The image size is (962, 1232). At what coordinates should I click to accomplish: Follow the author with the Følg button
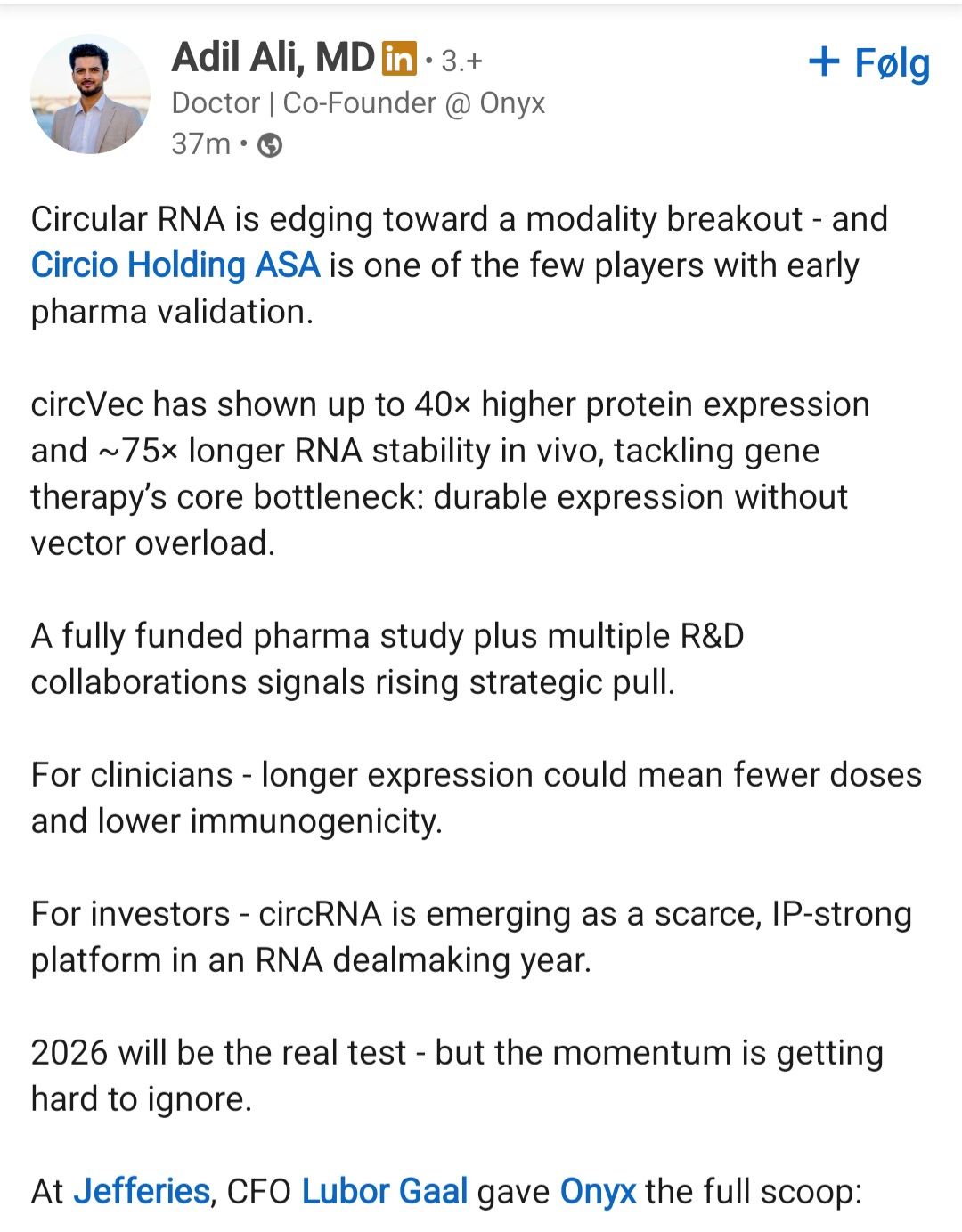pyautogui.click(x=891, y=63)
